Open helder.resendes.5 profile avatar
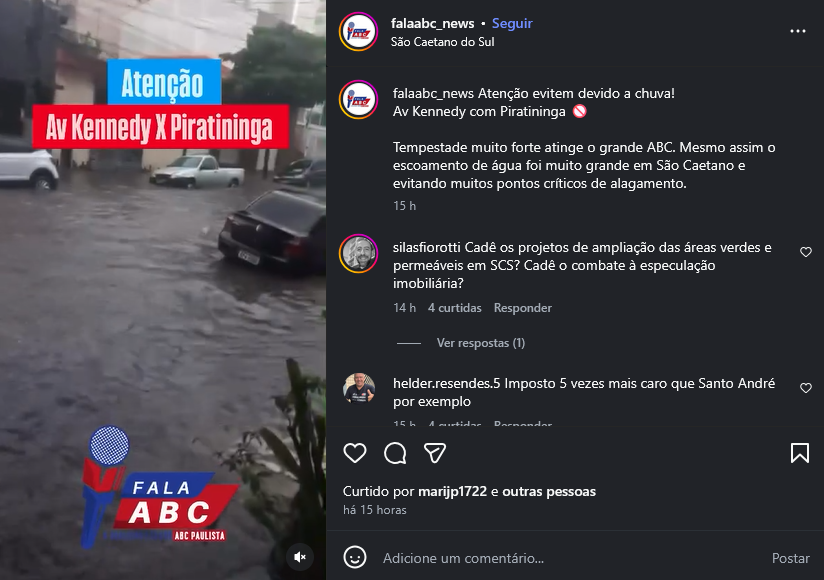The width and height of the screenshot is (824, 580). 358,388
